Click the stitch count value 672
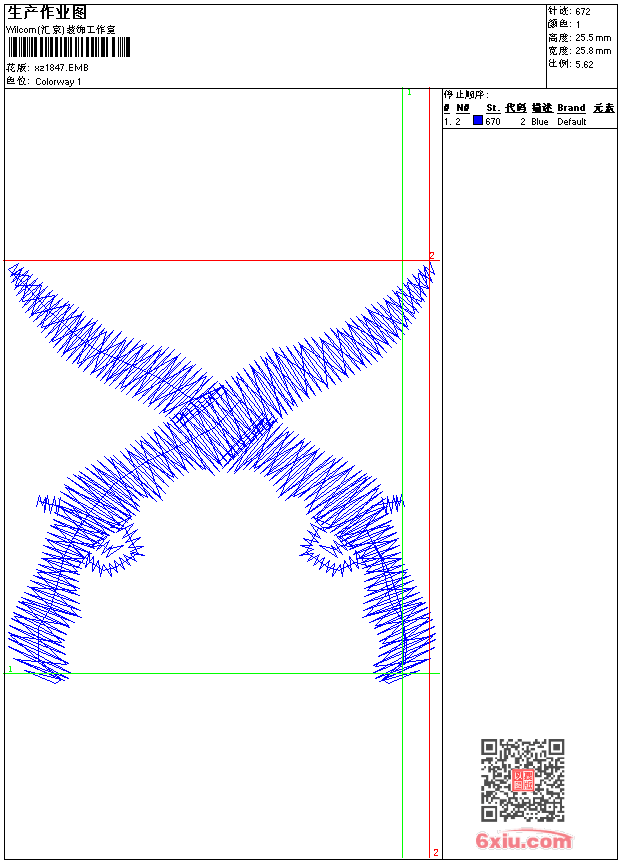 tap(582, 12)
